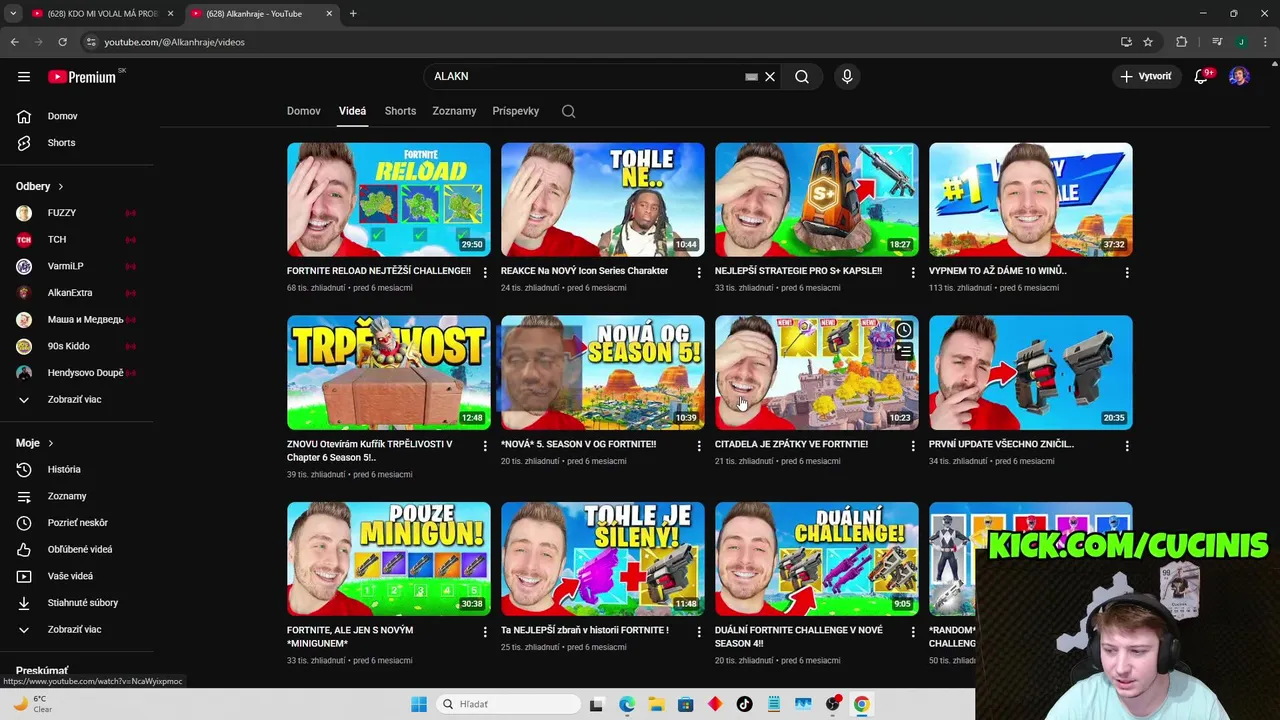
Task: Open options for NEJLEPŠÍ STRATEGIE video
Action: pyautogui.click(x=913, y=272)
